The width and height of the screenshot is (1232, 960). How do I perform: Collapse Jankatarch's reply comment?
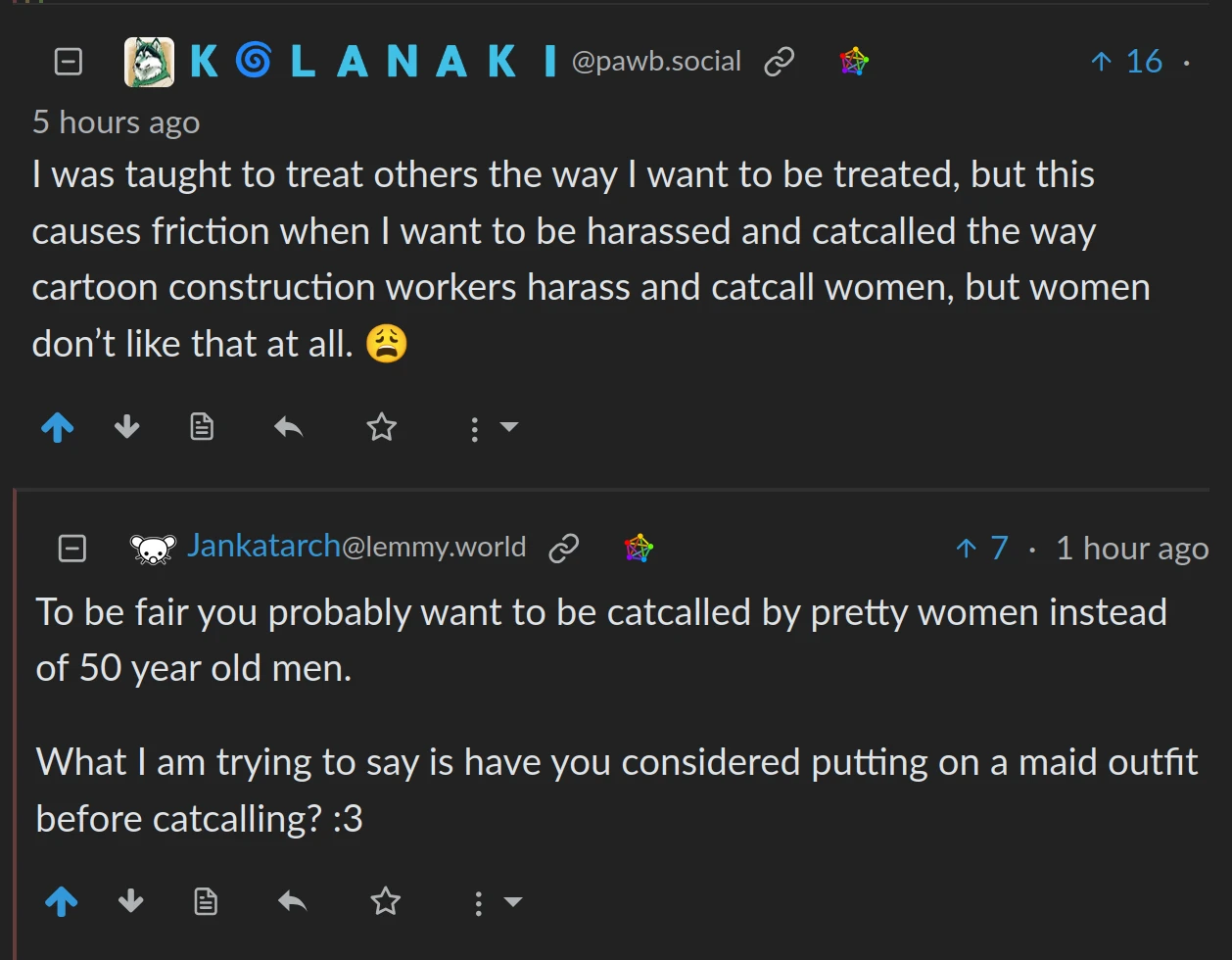pos(72,548)
